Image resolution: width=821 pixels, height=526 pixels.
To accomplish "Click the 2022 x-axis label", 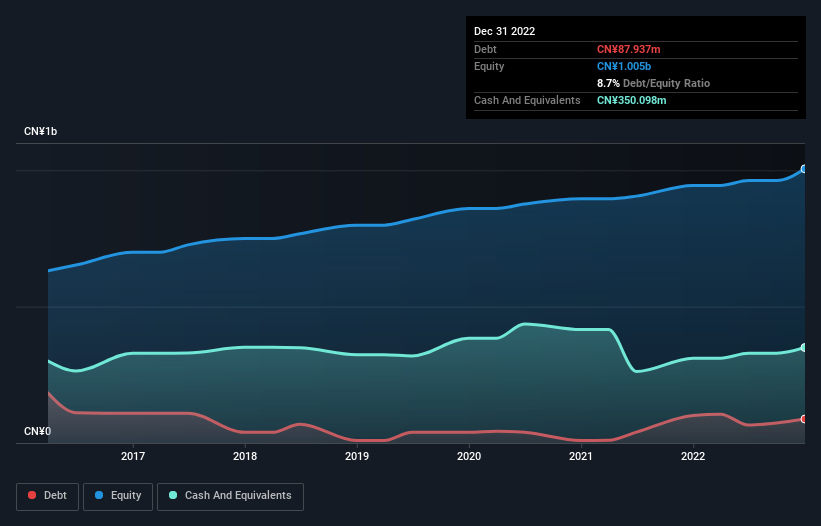I will click(693, 456).
